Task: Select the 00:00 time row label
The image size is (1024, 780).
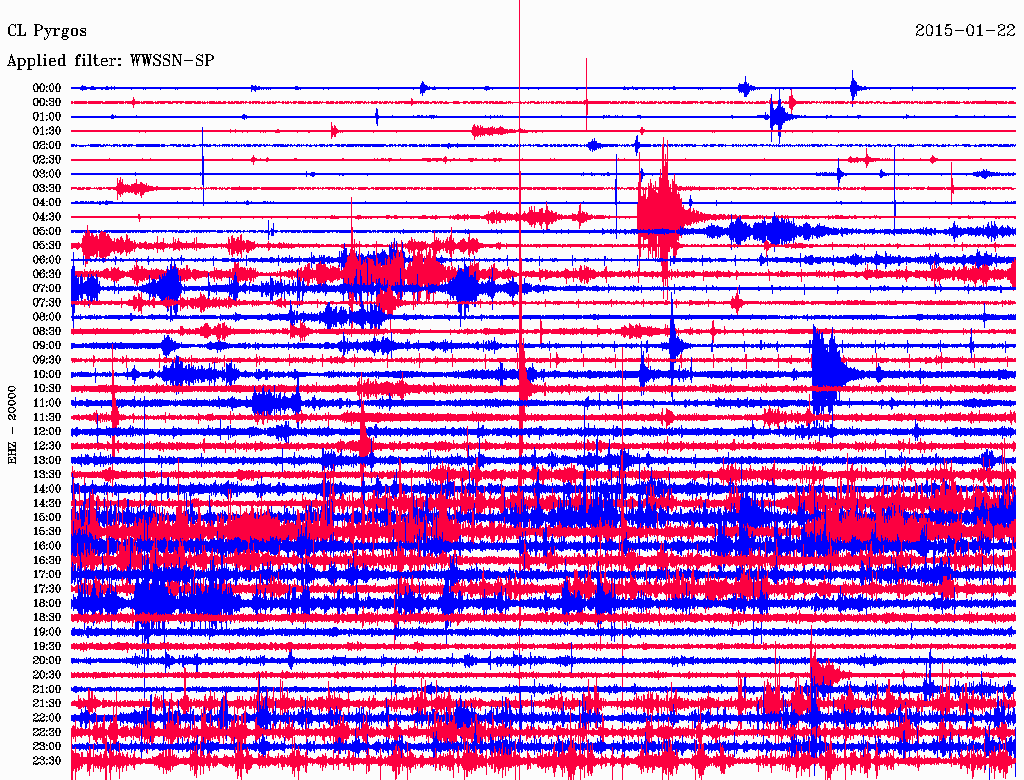Action: tap(47, 88)
